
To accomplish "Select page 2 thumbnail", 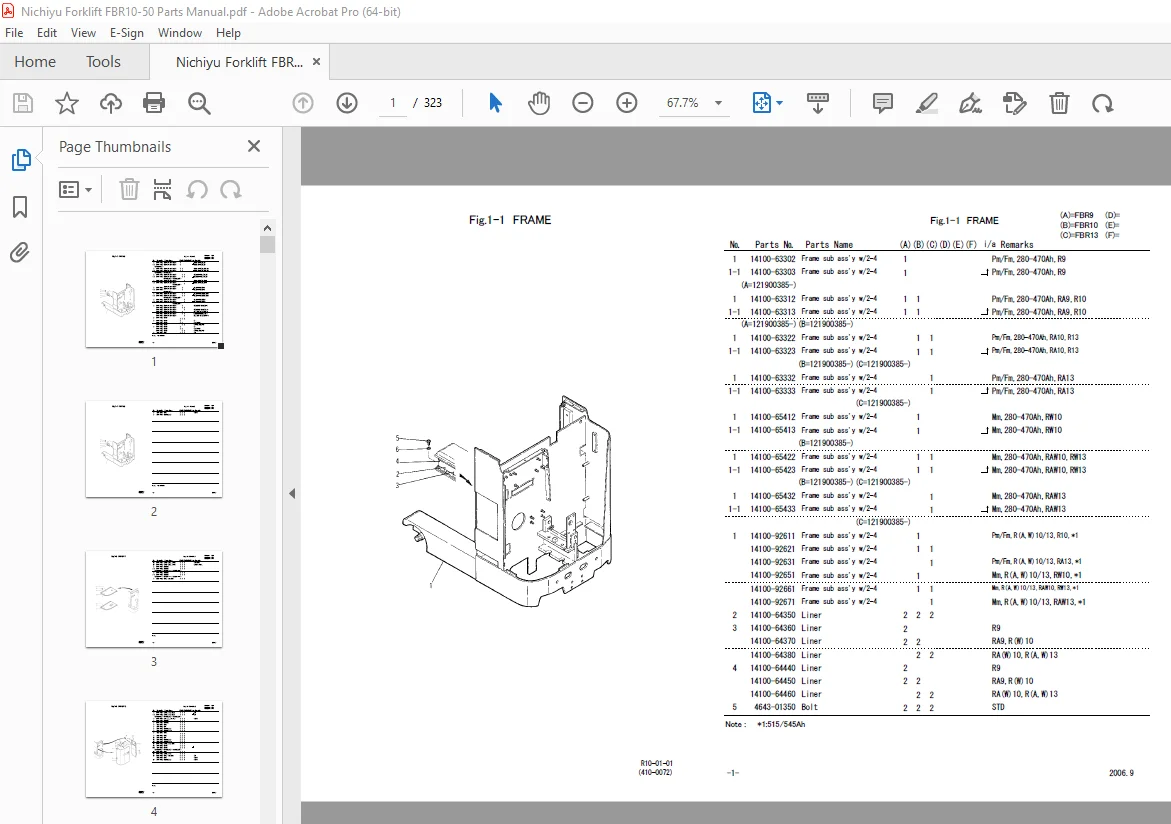I will point(154,449).
